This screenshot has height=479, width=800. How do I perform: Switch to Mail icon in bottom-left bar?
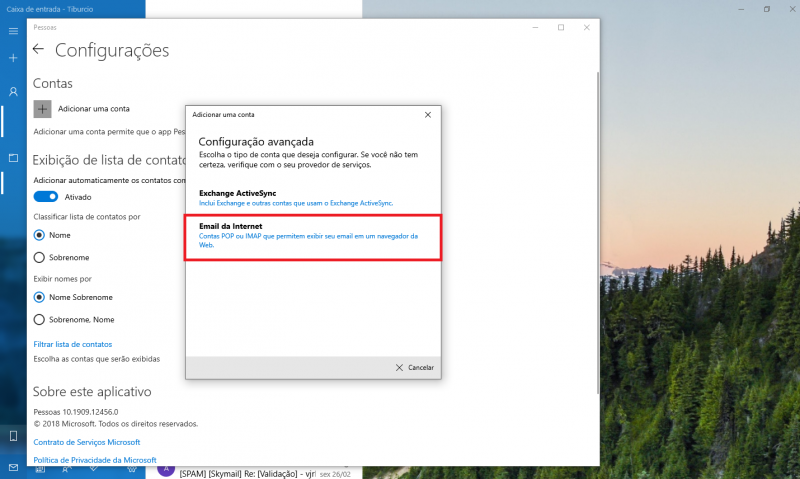tap(13, 467)
